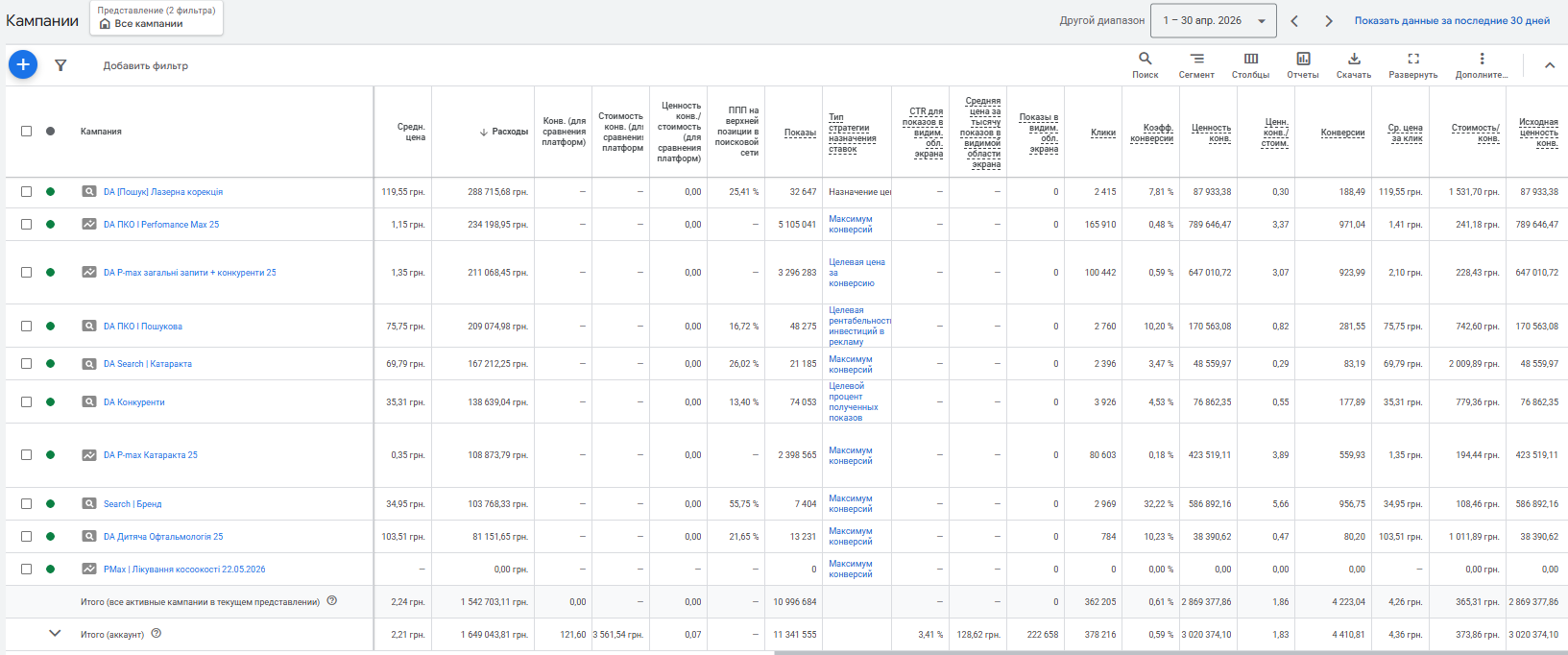The height and width of the screenshot is (655, 1568).
Task: Open Целевая цена за конверсию bid strategy
Action: pos(856,273)
